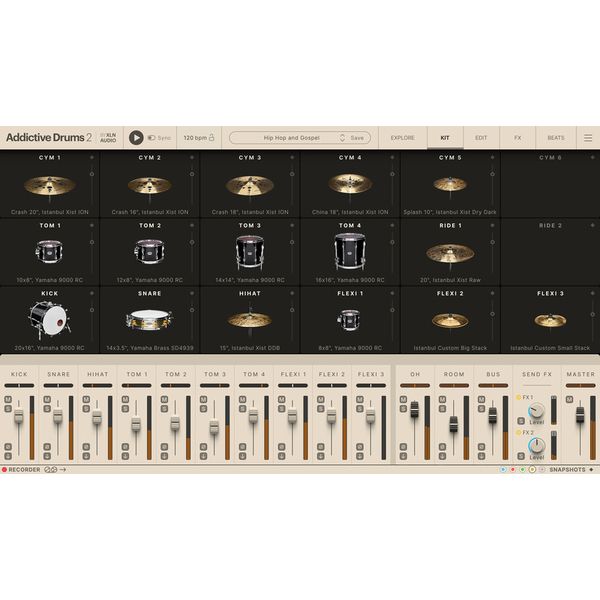The height and width of the screenshot is (600, 600).
Task: Click the HIHAT slot volume slider handle
Action: [292, 310]
